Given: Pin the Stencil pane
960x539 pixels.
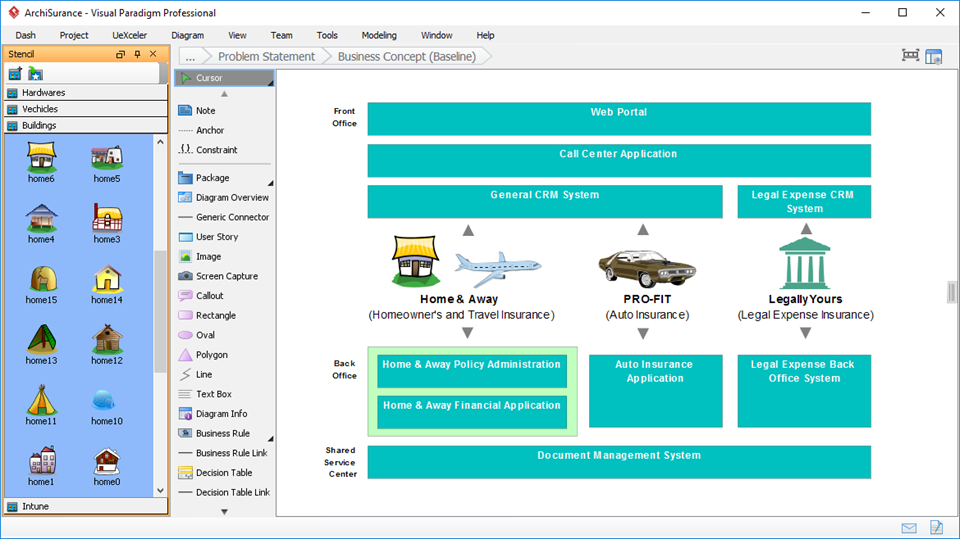Looking at the screenshot, I should point(137,54).
